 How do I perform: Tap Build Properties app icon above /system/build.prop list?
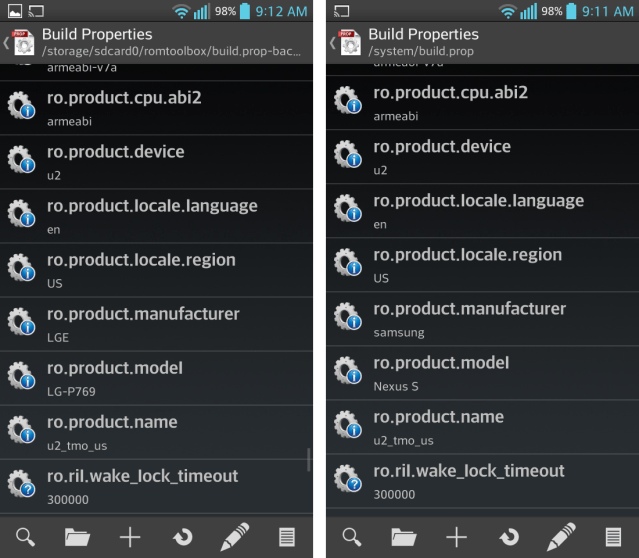coord(350,42)
